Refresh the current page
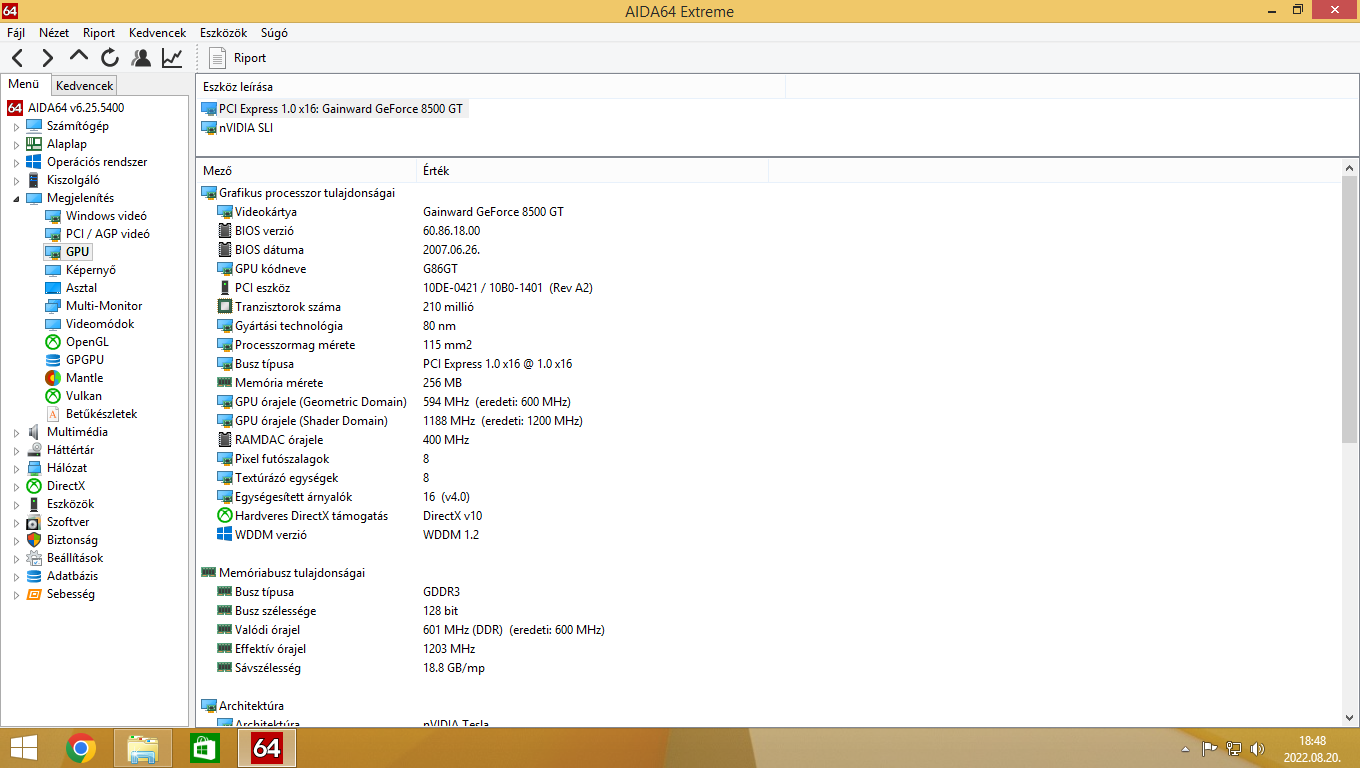This screenshot has width=1360, height=768. pyautogui.click(x=110, y=58)
